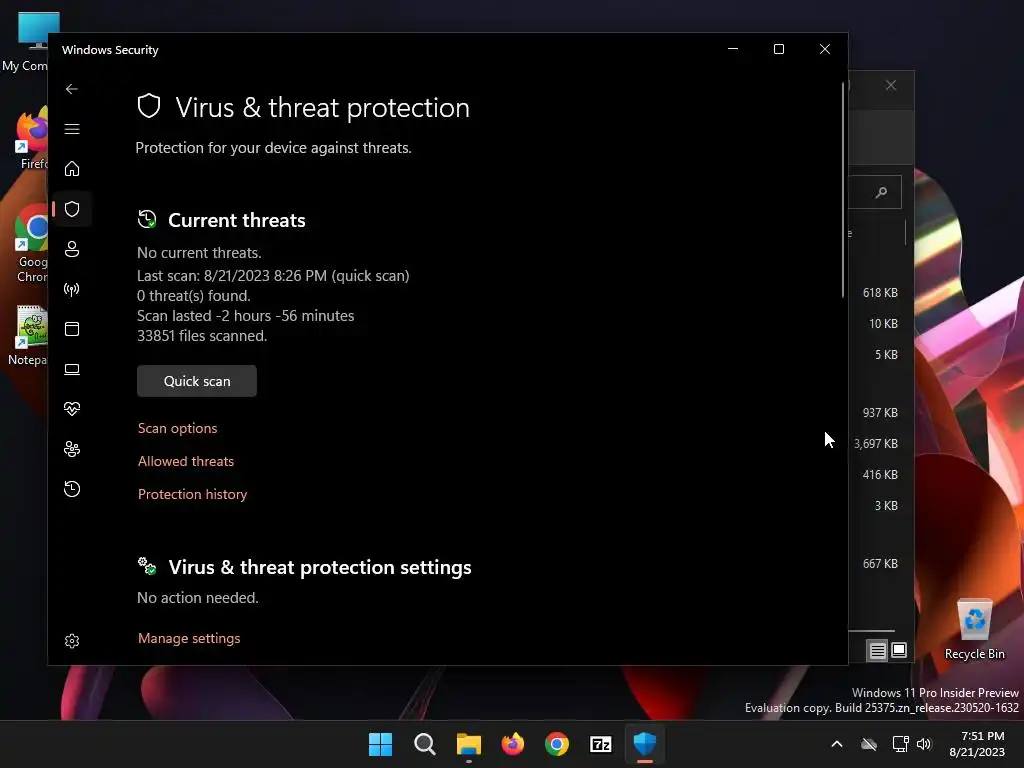Click the My Computer desktop icon
This screenshot has width=1024, height=768.
25,42
